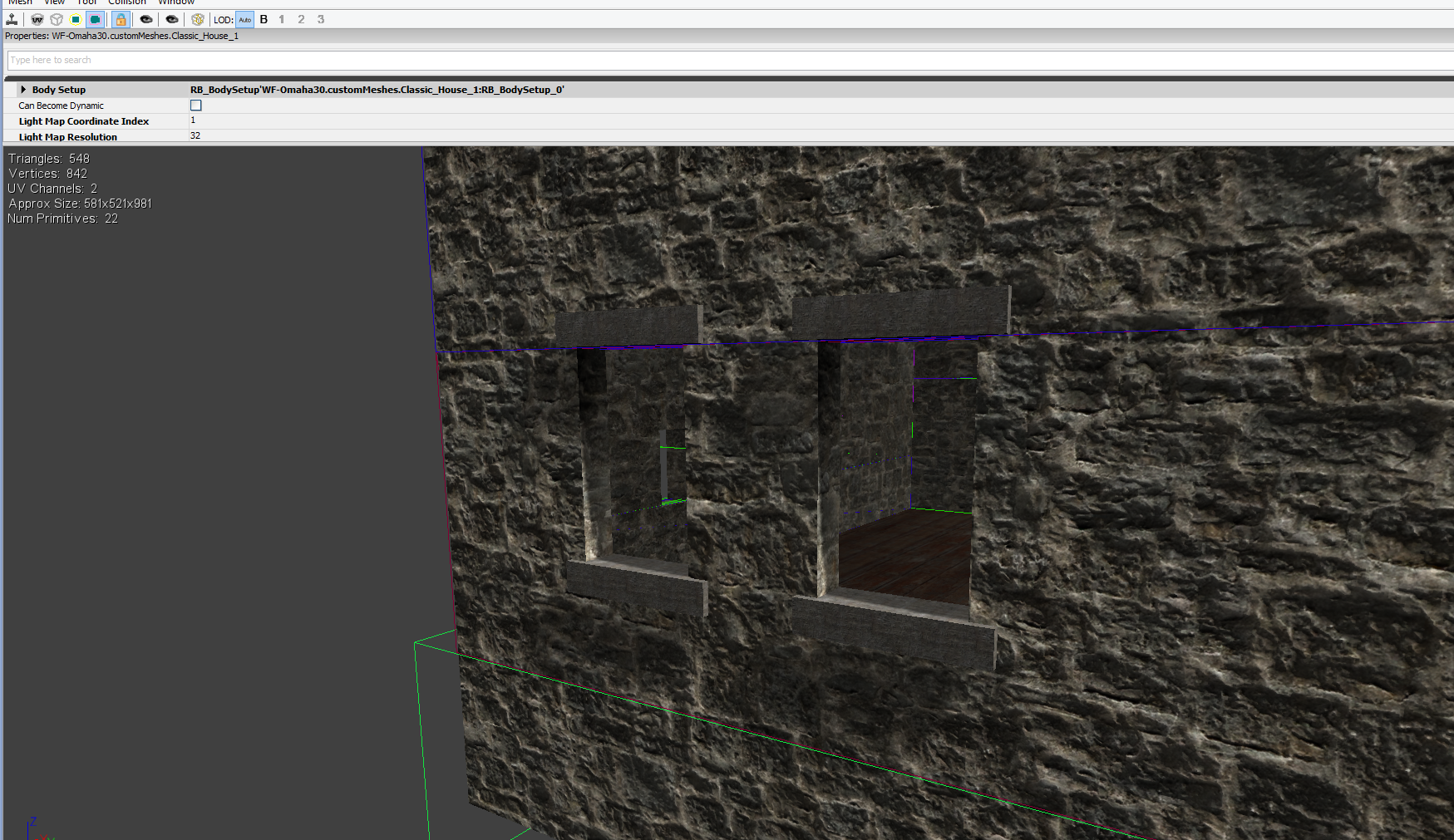Select the Can Become Dynamic label
Screen dimensions: 1454x840
click(62, 106)
